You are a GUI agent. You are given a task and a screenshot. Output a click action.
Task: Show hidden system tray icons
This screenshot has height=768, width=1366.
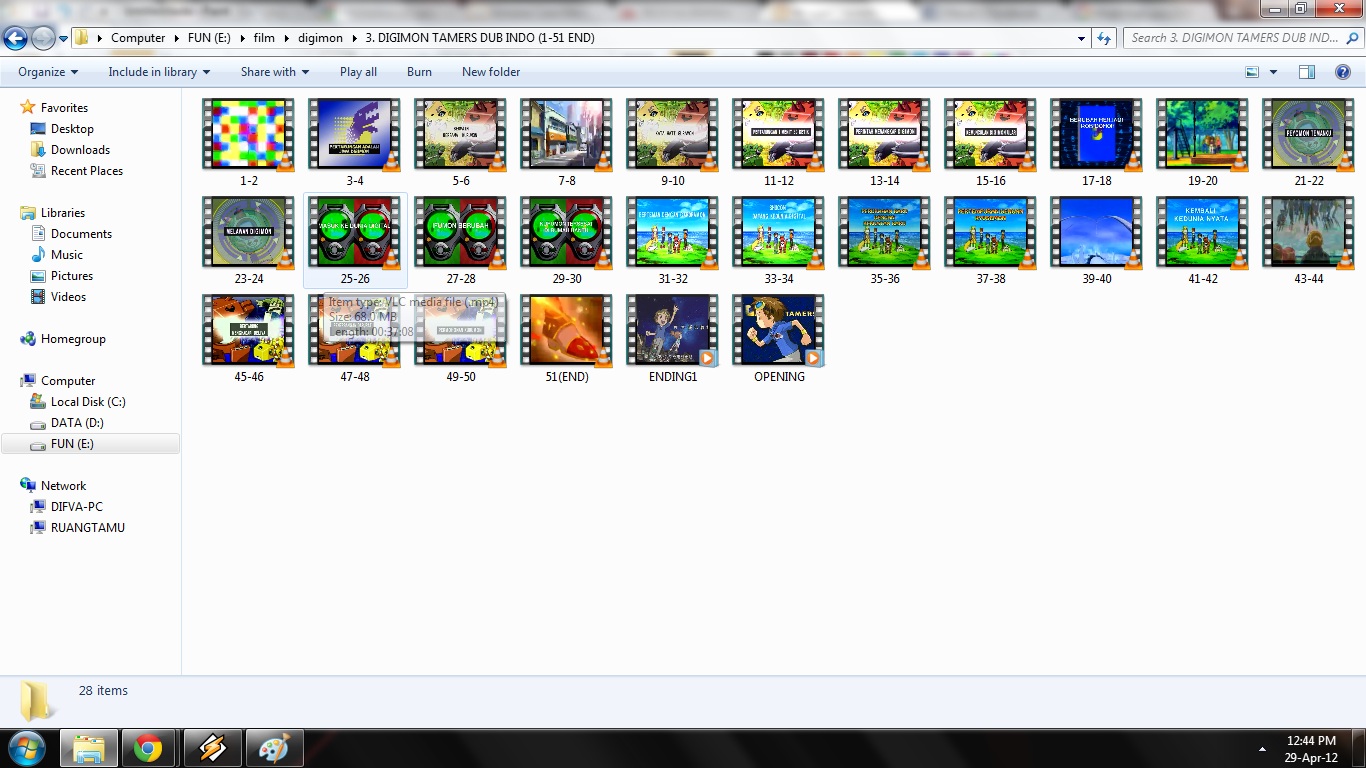click(x=1262, y=748)
